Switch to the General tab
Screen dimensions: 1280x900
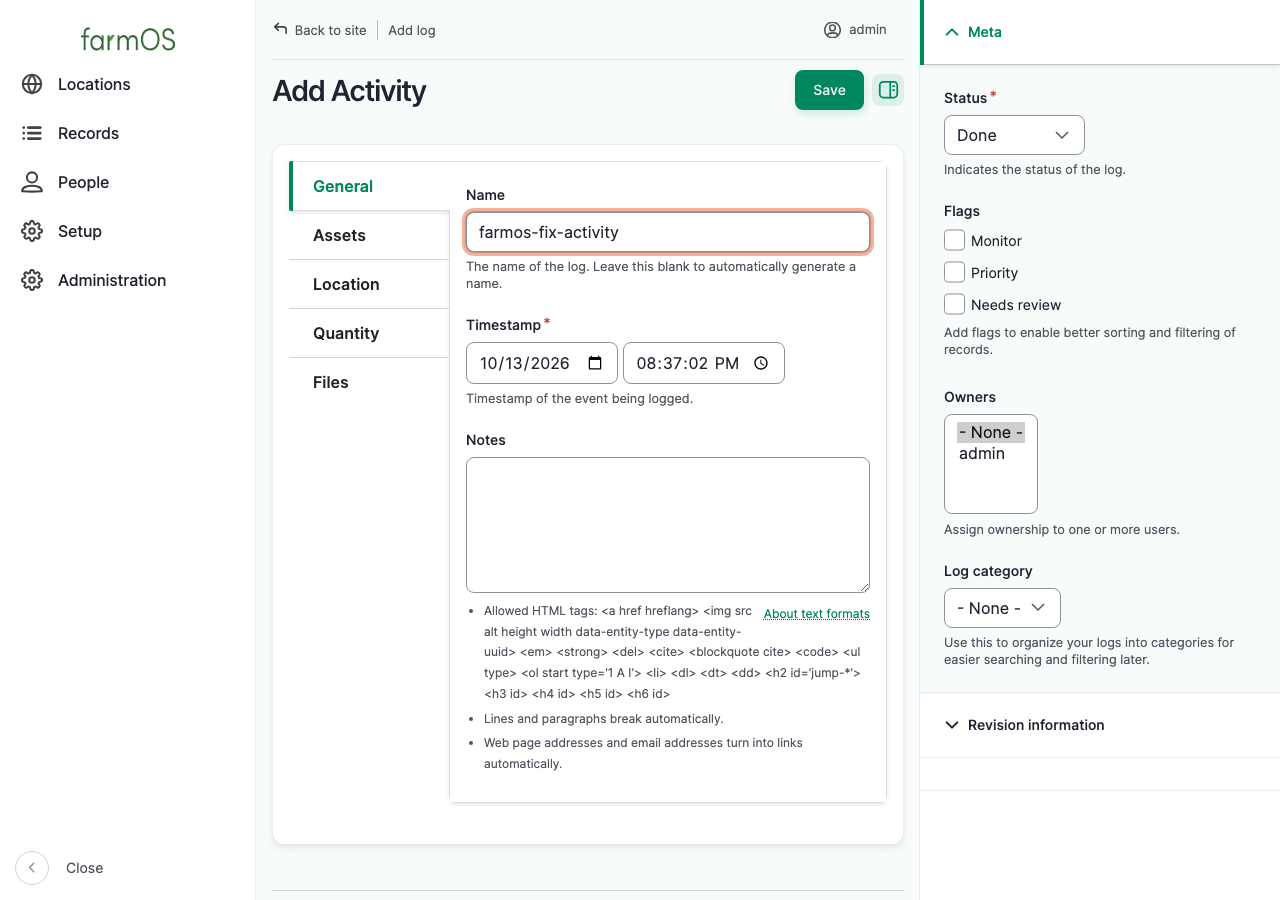click(x=370, y=186)
